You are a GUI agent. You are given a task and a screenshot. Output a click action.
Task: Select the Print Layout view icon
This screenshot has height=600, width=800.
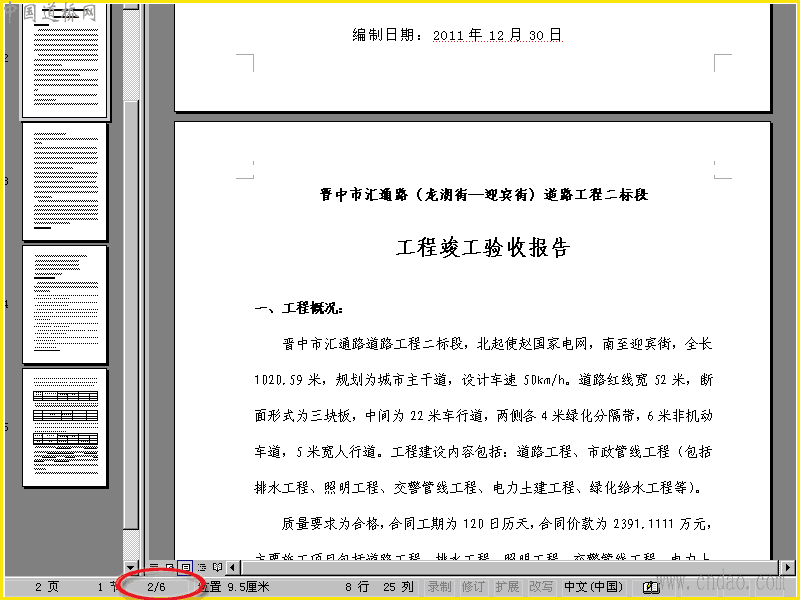(x=185, y=567)
